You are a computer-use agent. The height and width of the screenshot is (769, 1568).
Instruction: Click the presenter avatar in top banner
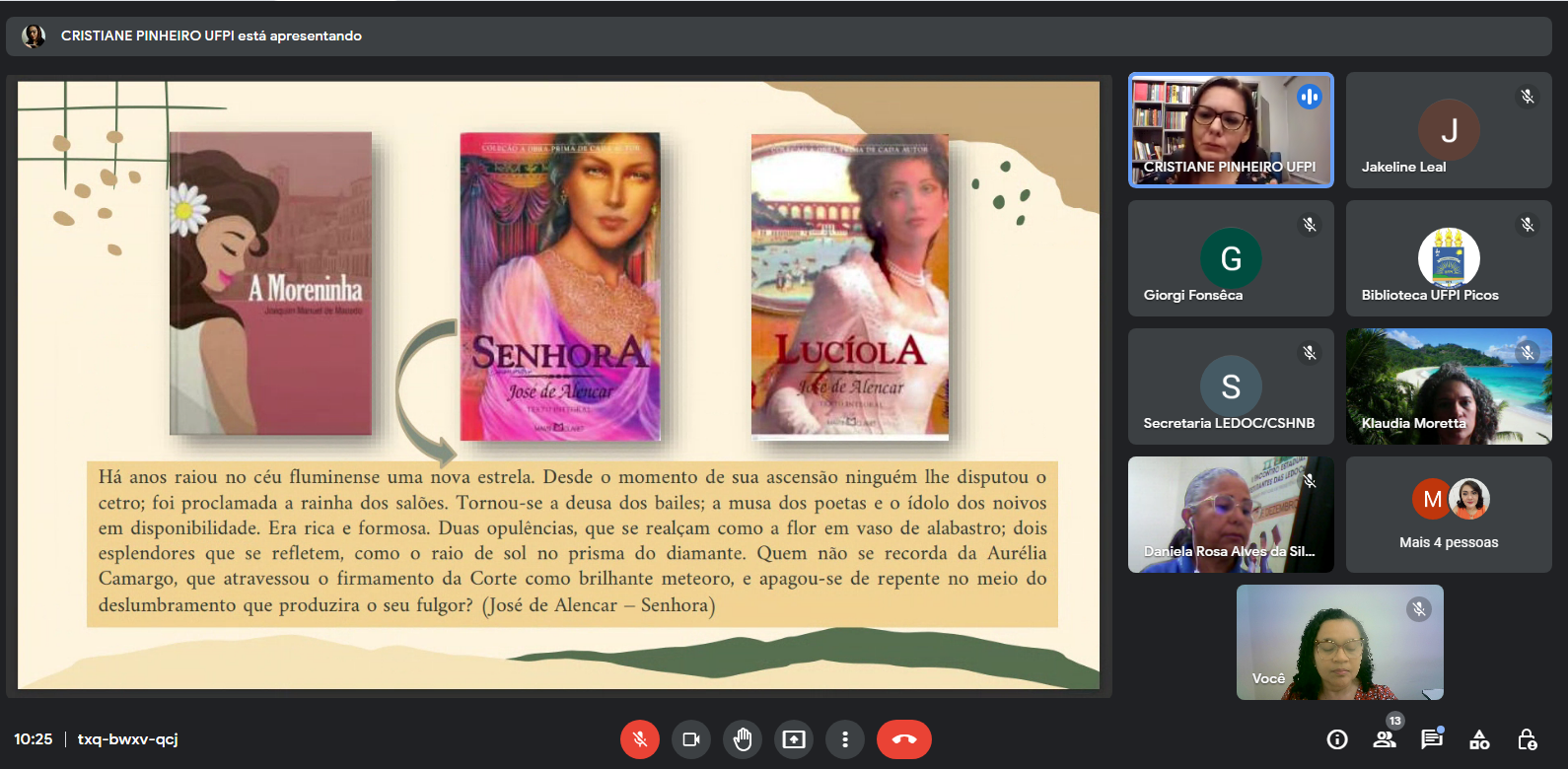(34, 35)
